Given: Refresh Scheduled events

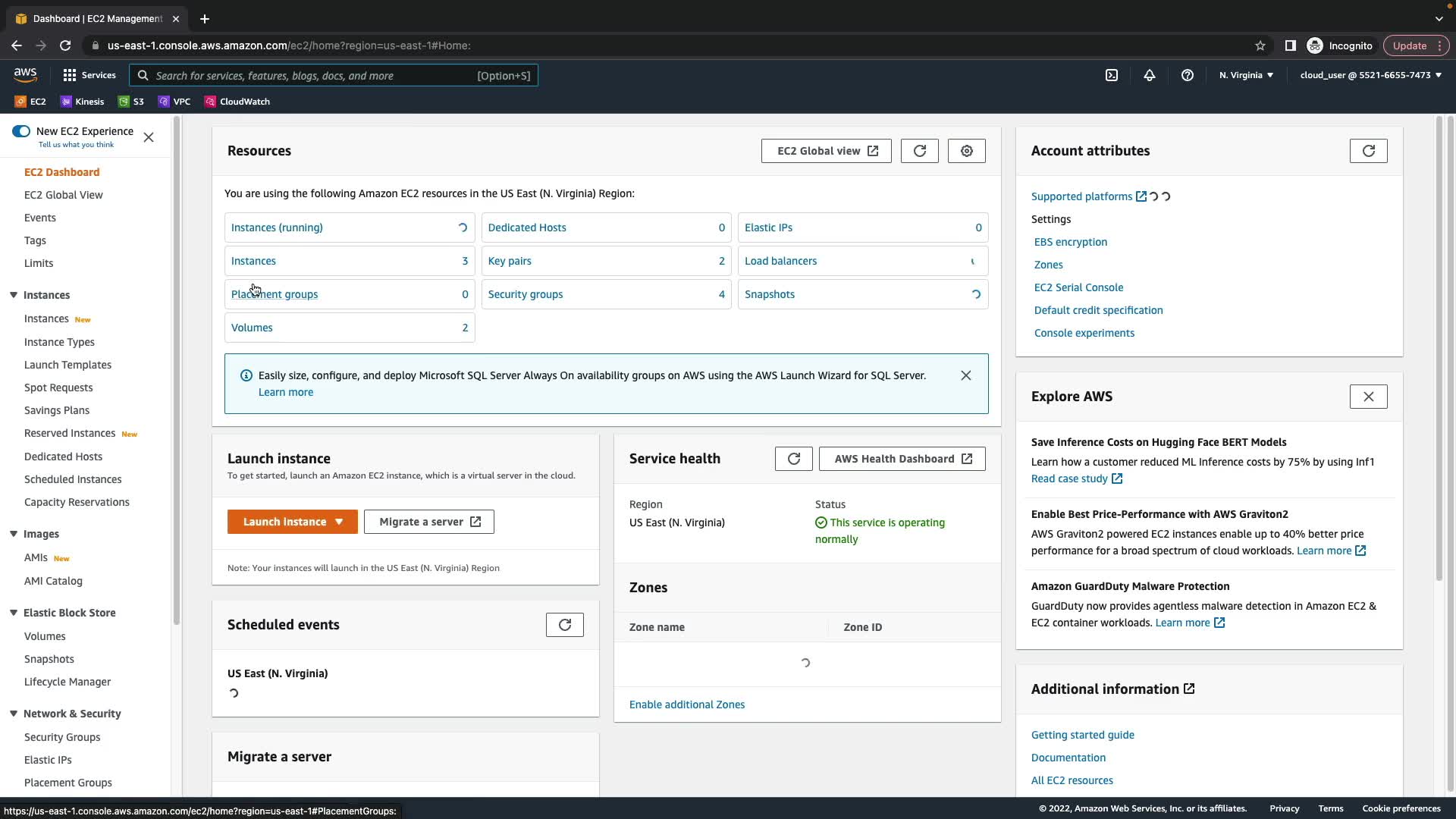Looking at the screenshot, I should click(564, 625).
